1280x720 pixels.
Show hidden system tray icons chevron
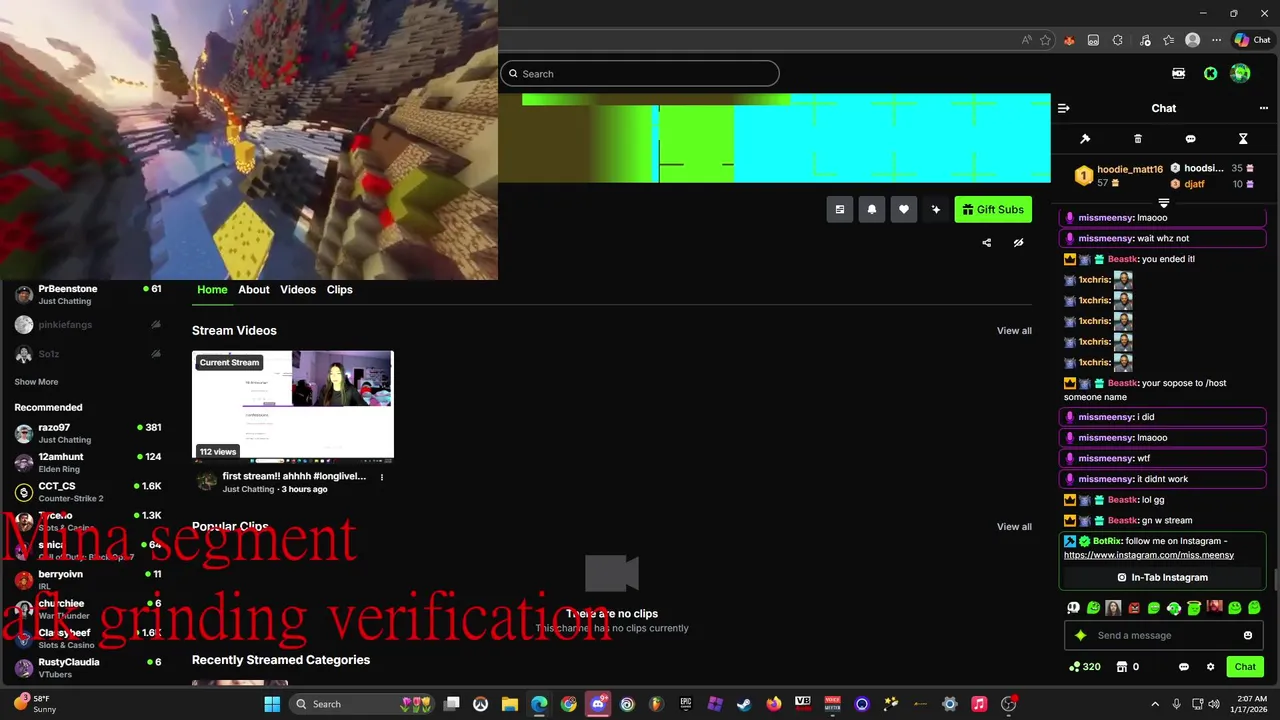1155,704
